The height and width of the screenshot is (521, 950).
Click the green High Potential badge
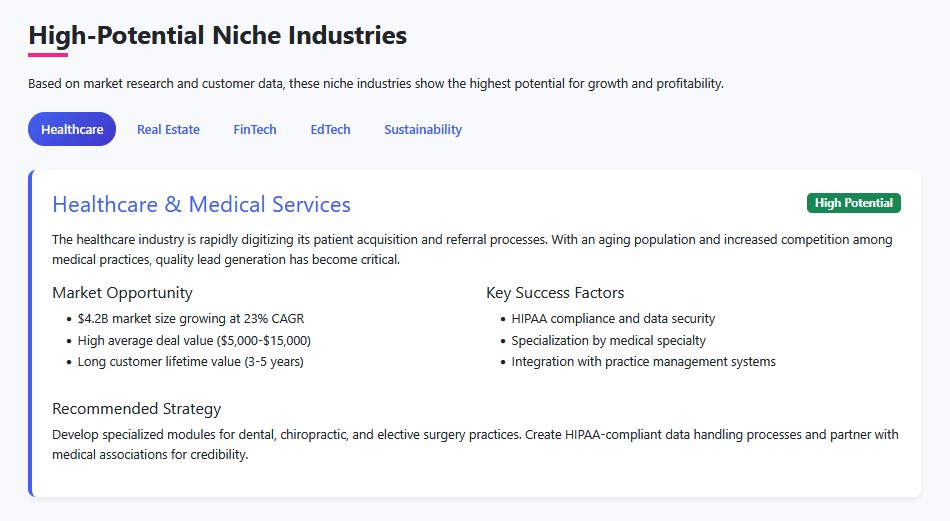(x=853, y=203)
